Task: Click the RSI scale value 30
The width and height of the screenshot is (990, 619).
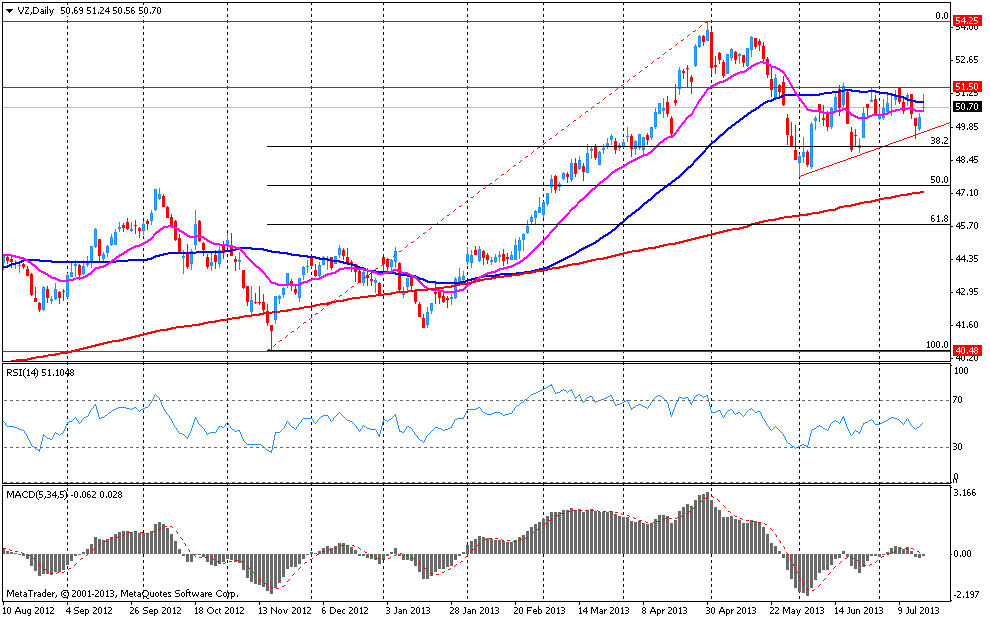Action: tap(958, 447)
